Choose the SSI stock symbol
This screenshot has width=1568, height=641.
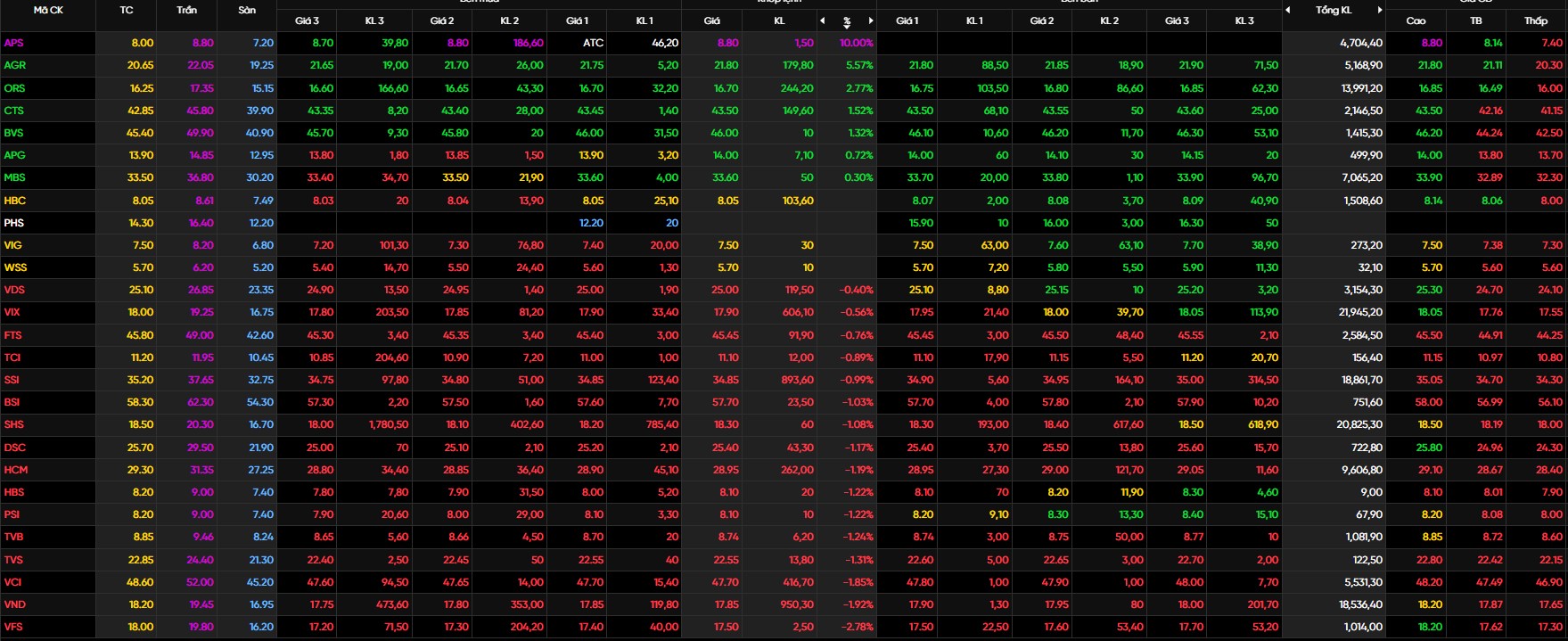(11, 380)
